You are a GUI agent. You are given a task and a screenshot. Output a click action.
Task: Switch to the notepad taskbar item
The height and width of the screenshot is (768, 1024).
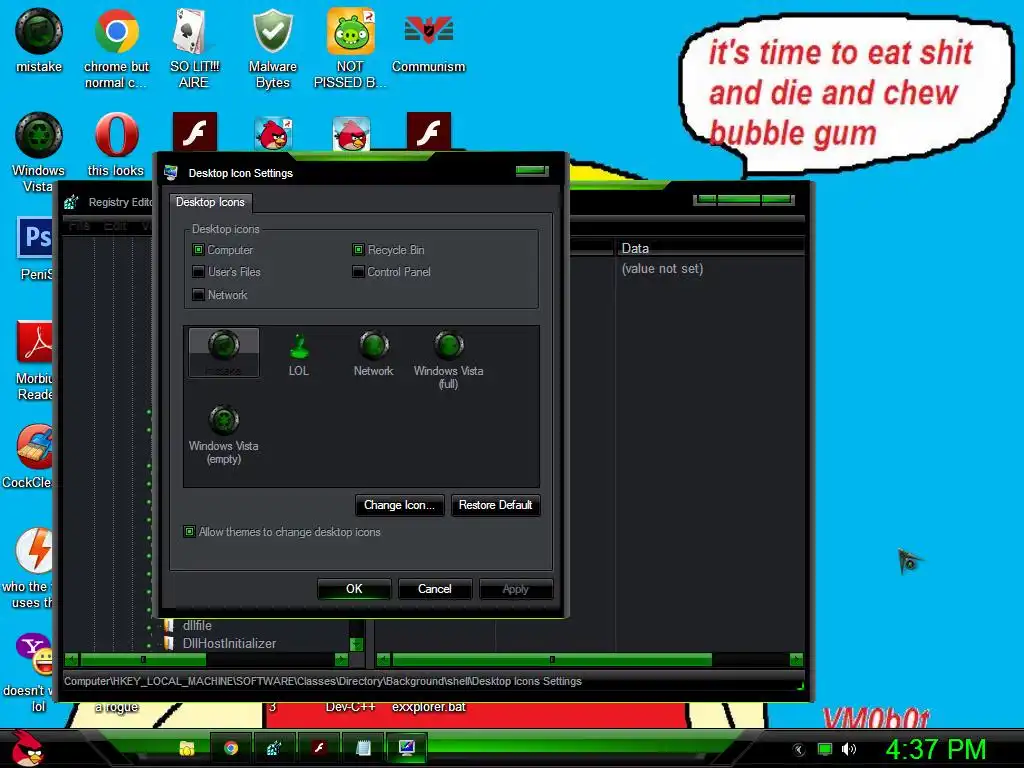click(363, 748)
